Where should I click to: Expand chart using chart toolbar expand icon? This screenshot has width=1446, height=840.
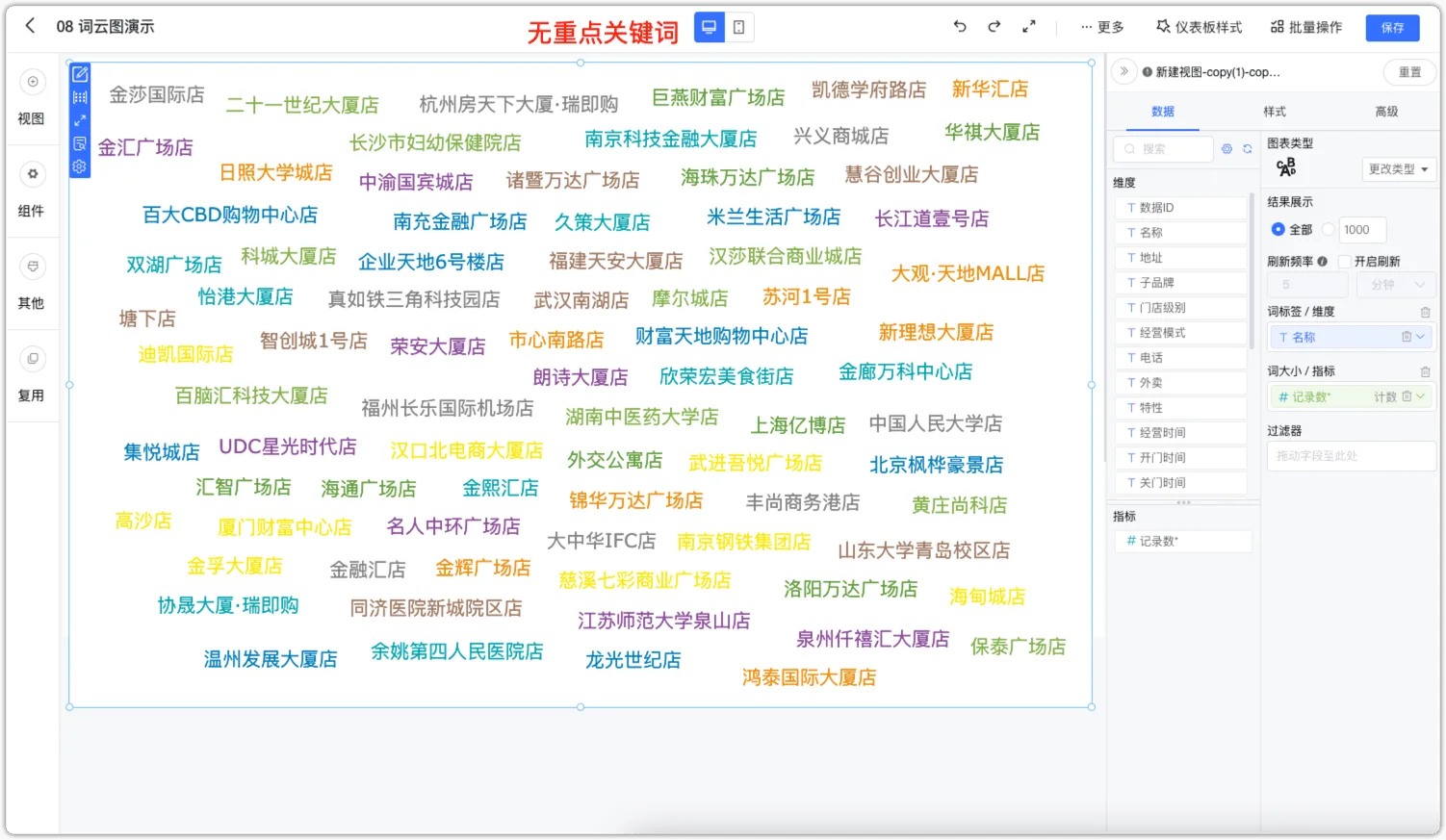pos(80,120)
